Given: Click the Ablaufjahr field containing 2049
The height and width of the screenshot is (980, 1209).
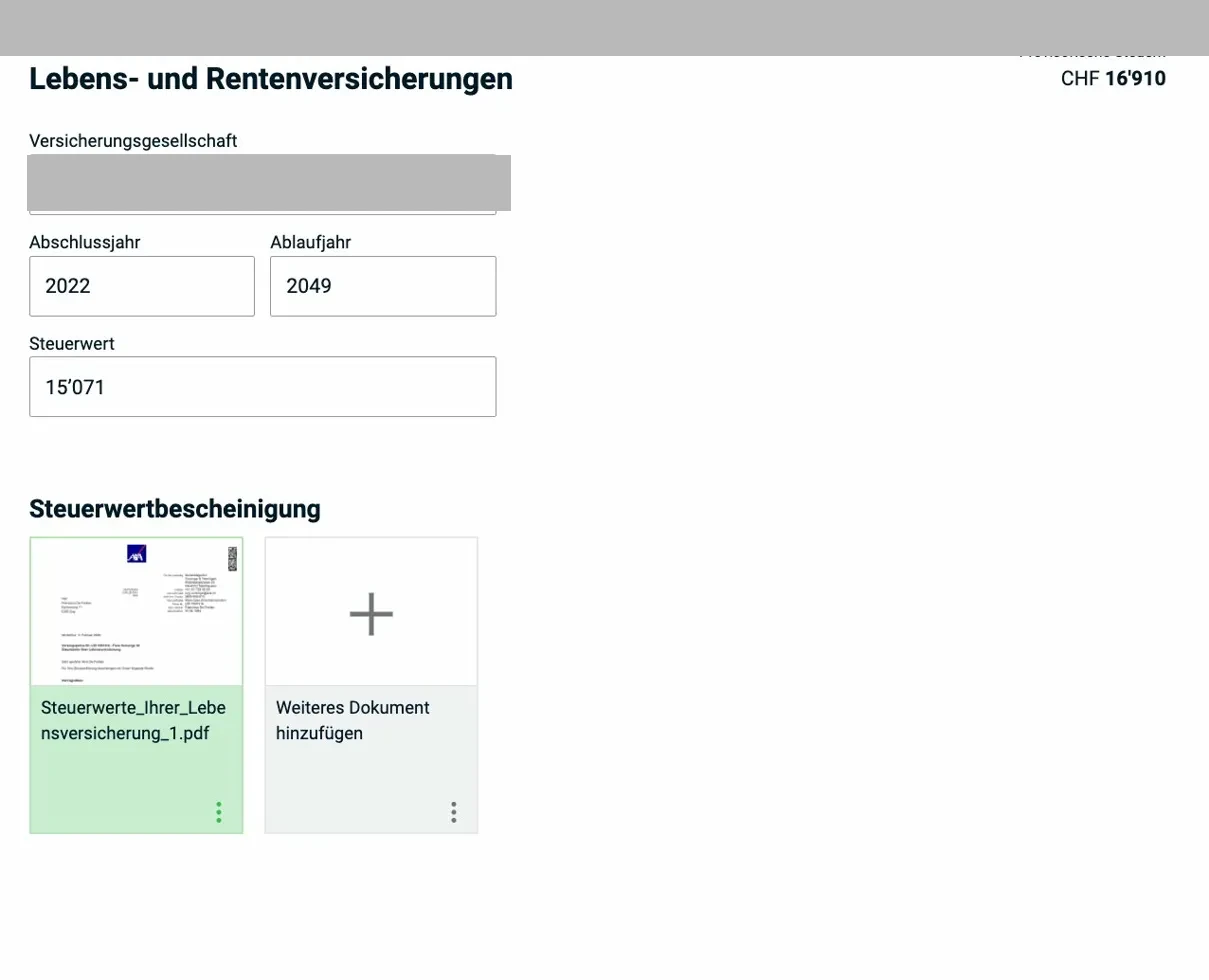Looking at the screenshot, I should pyautogui.click(x=383, y=286).
